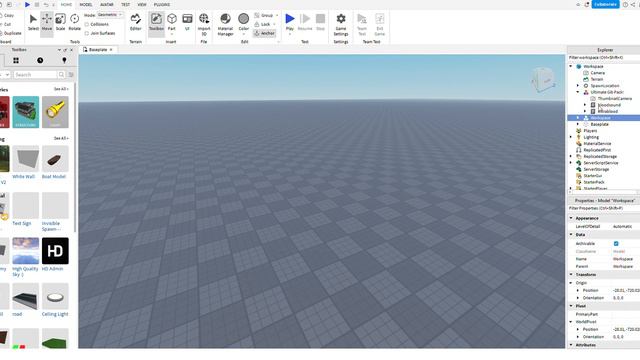
Task: Start the Play test
Action: pos(290,22)
